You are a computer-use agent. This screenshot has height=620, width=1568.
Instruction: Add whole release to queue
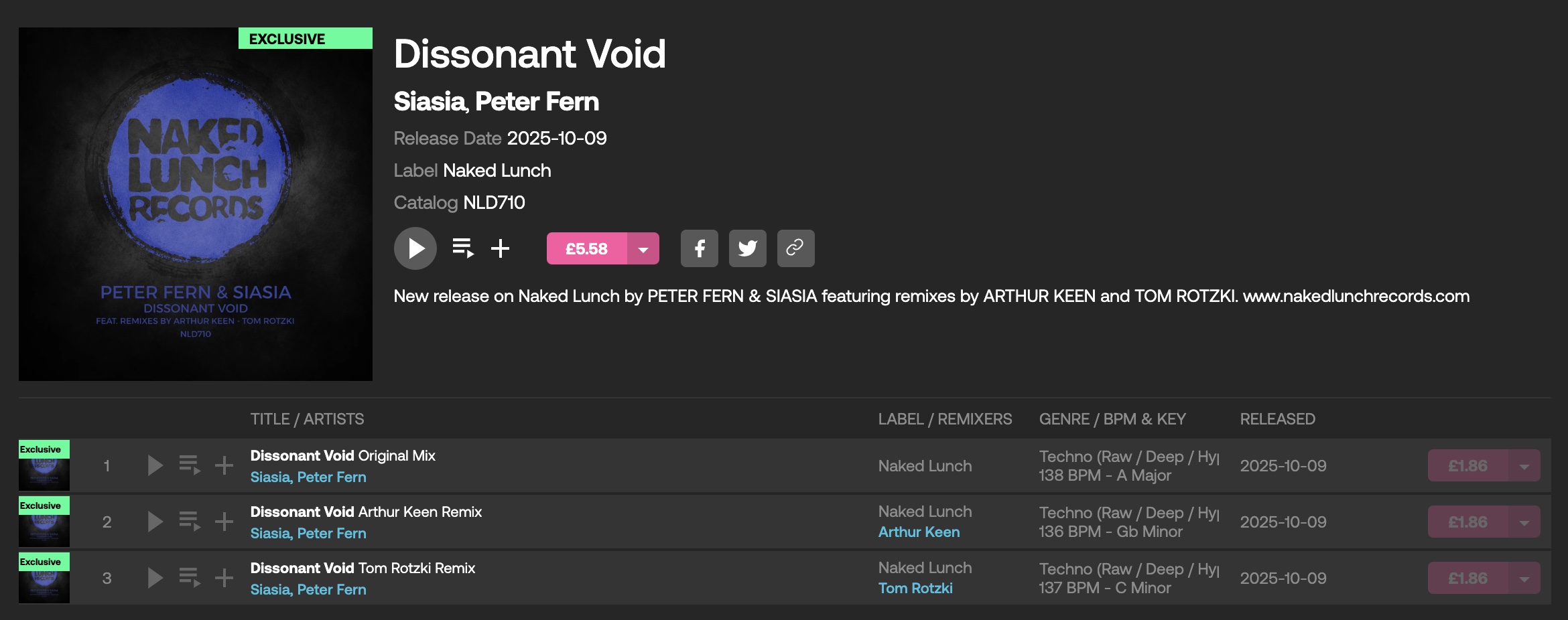(463, 248)
